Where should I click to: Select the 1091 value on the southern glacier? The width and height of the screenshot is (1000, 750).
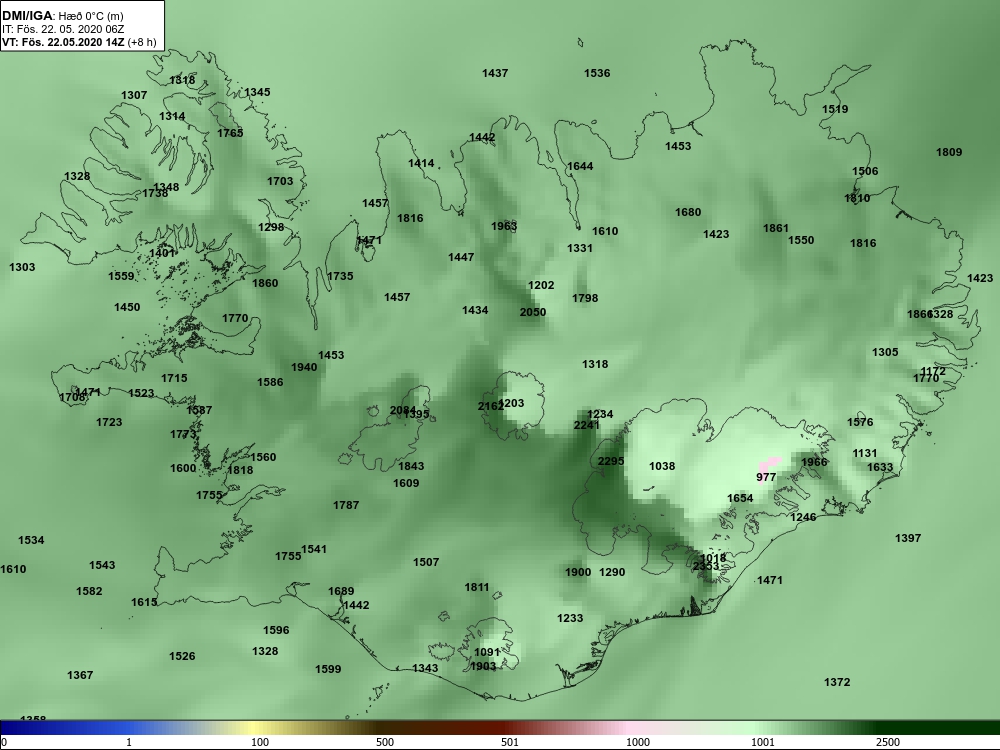click(487, 653)
